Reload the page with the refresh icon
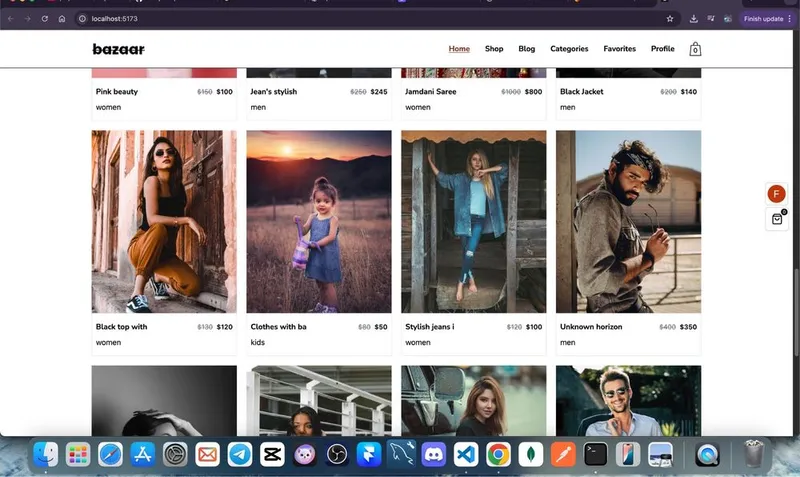The width and height of the screenshot is (800, 477). pyautogui.click(x=45, y=19)
